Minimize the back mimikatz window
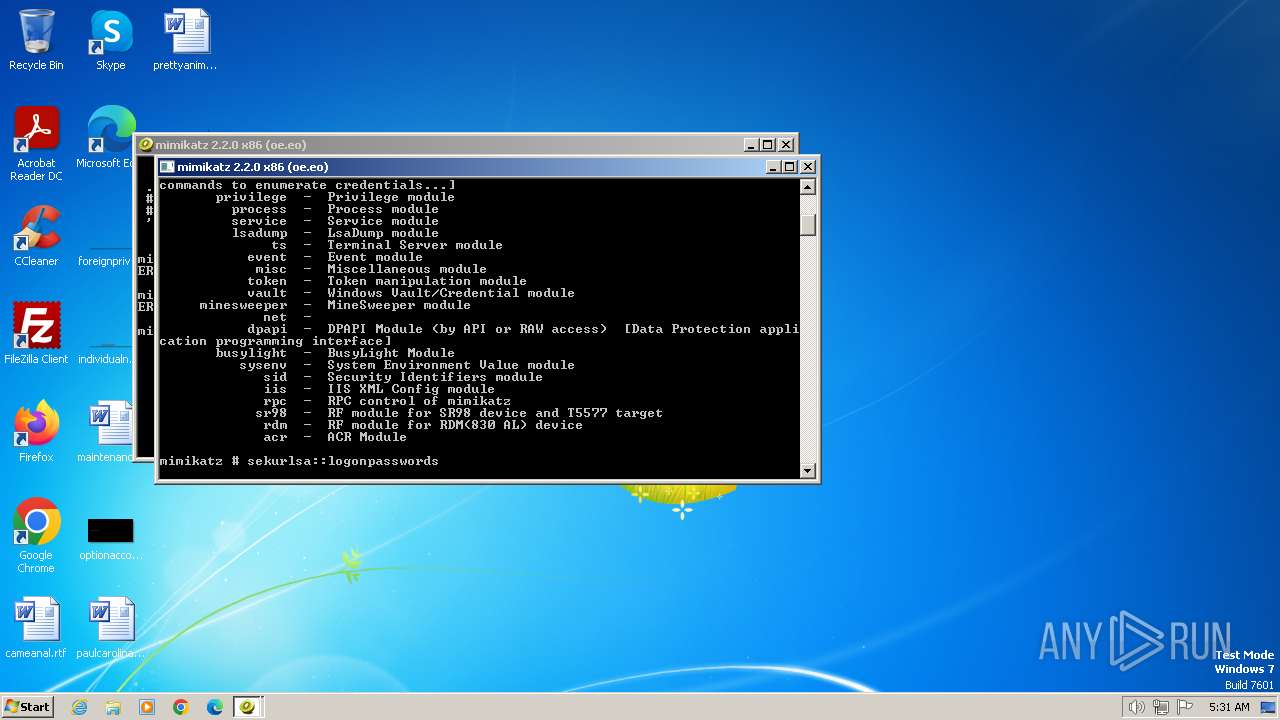Viewport: 1280px width, 720px height. pyautogui.click(x=752, y=145)
